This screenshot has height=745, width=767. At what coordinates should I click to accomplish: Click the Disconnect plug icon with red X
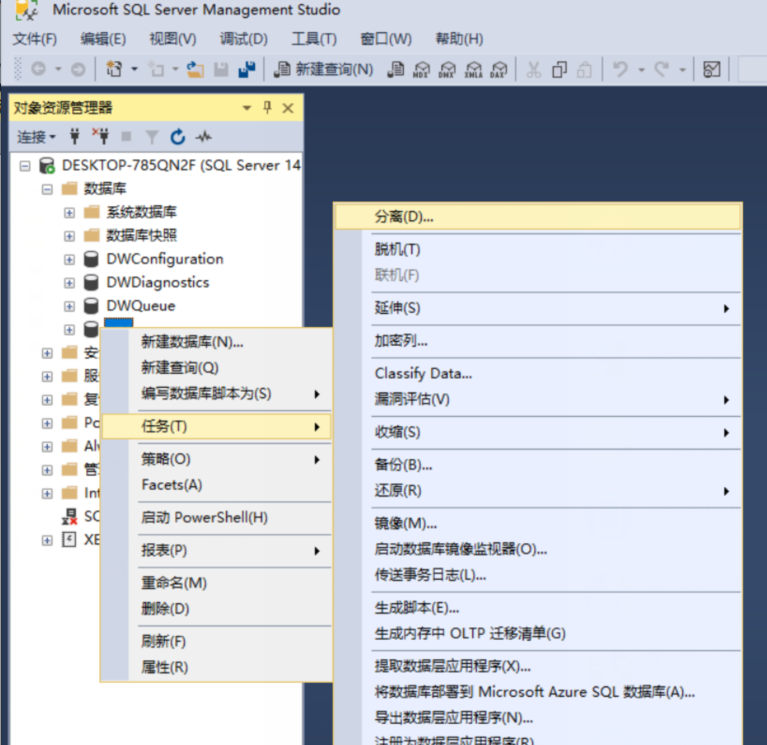pos(101,136)
